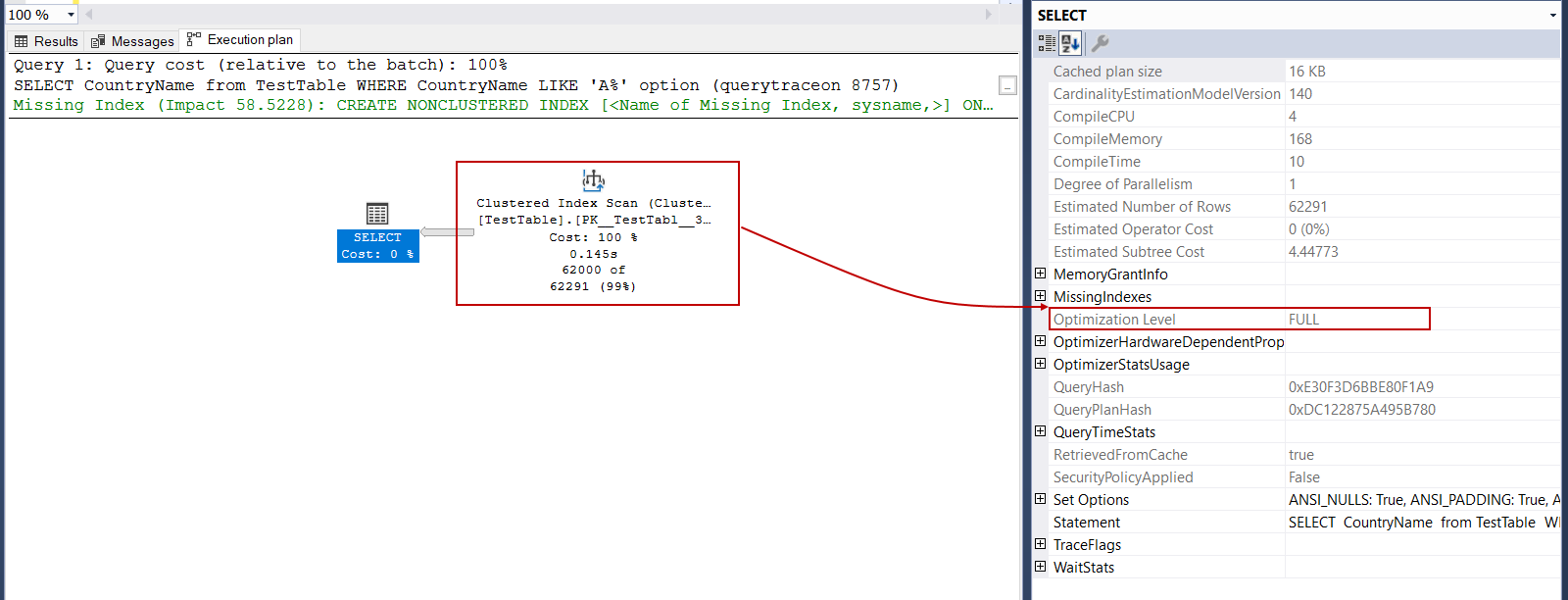The height and width of the screenshot is (600, 1568).
Task: Expand OptimizerHardwareDependentProp node
Action: [x=1041, y=341]
